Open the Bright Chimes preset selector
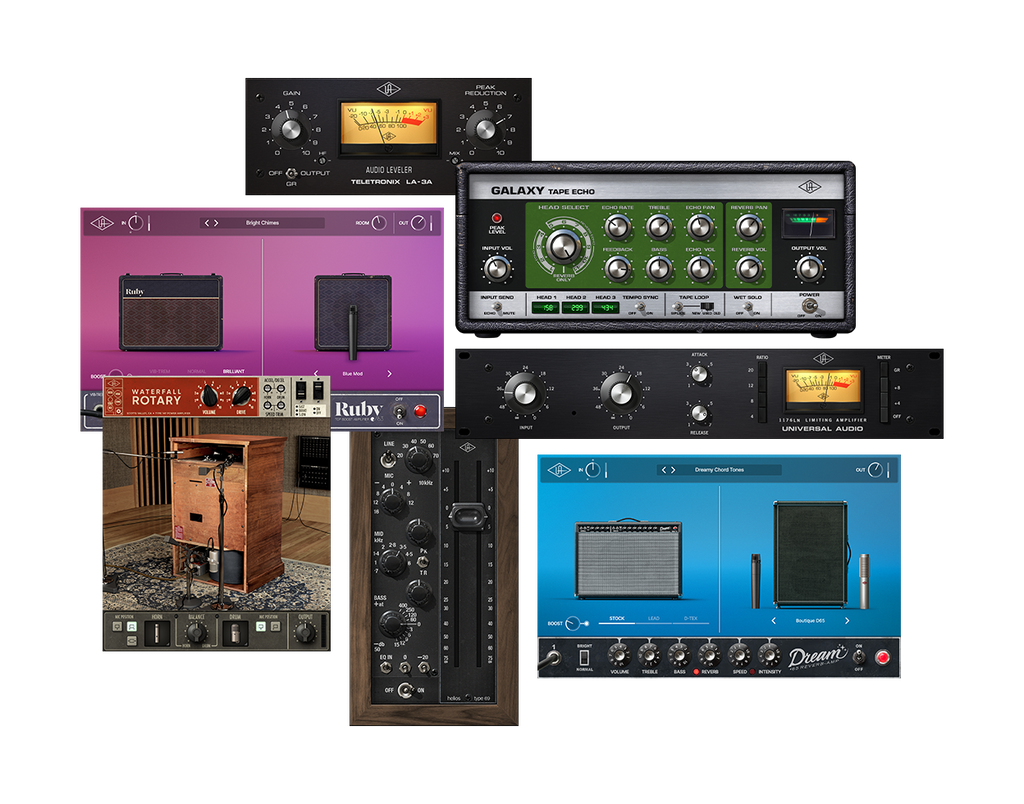 coord(262,223)
